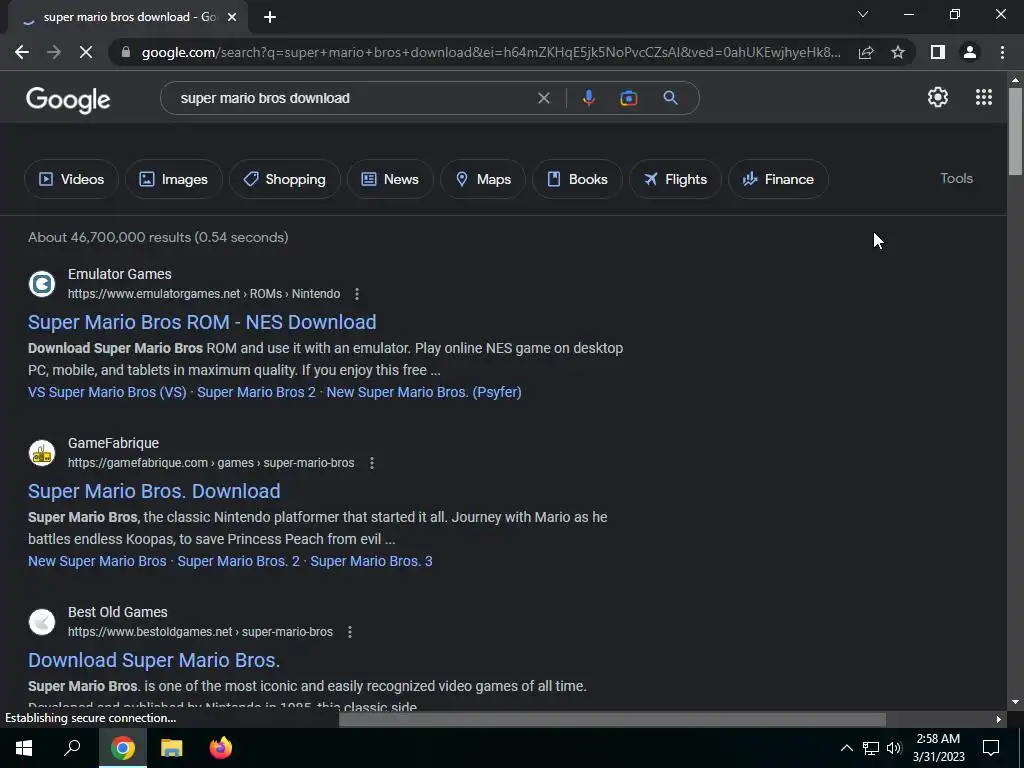Start voice search with the microphone icon
This screenshot has width=1024, height=768.
(588, 98)
